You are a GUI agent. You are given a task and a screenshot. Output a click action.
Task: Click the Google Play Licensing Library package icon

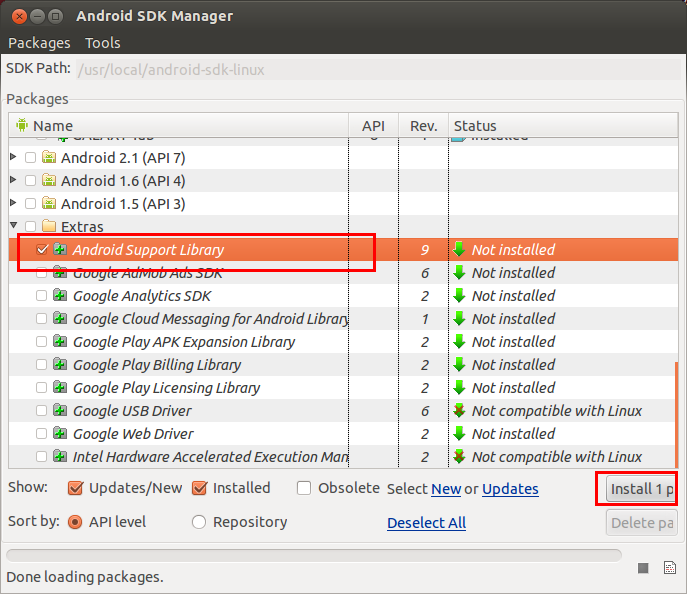tap(60, 387)
